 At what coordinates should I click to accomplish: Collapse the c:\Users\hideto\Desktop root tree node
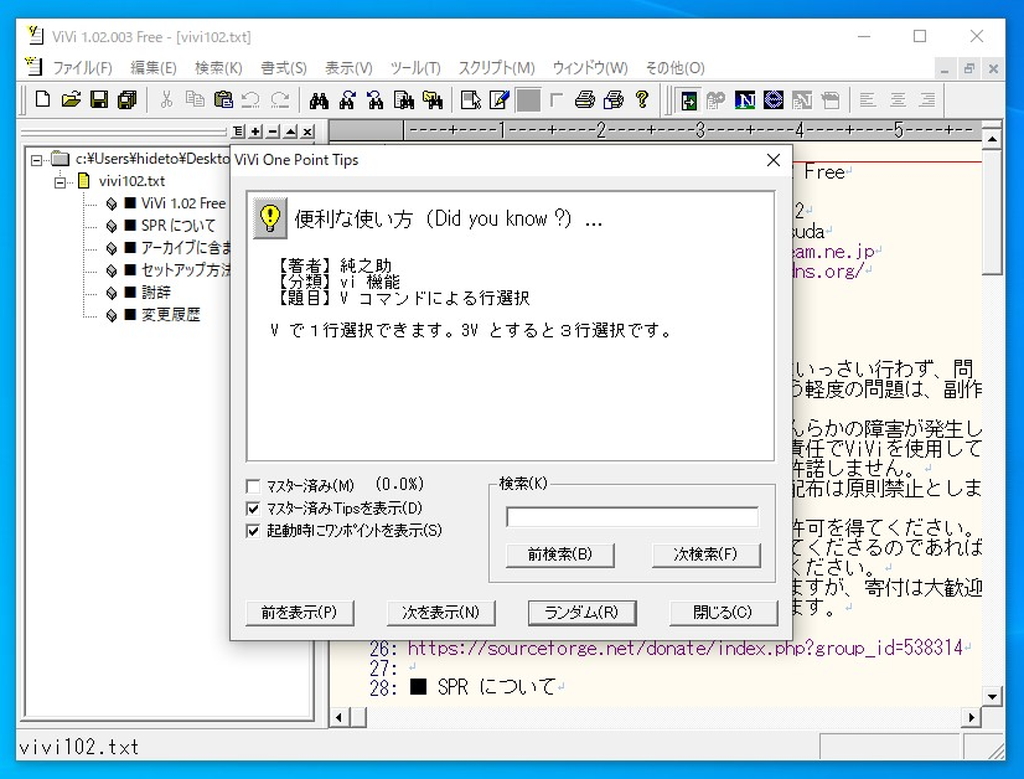(x=36, y=158)
